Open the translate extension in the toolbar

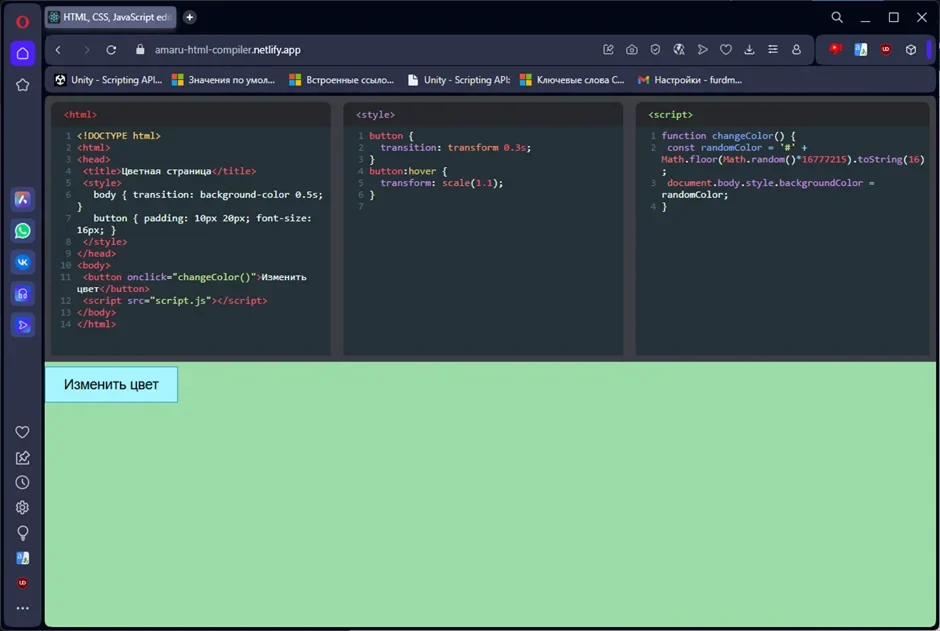[860, 50]
